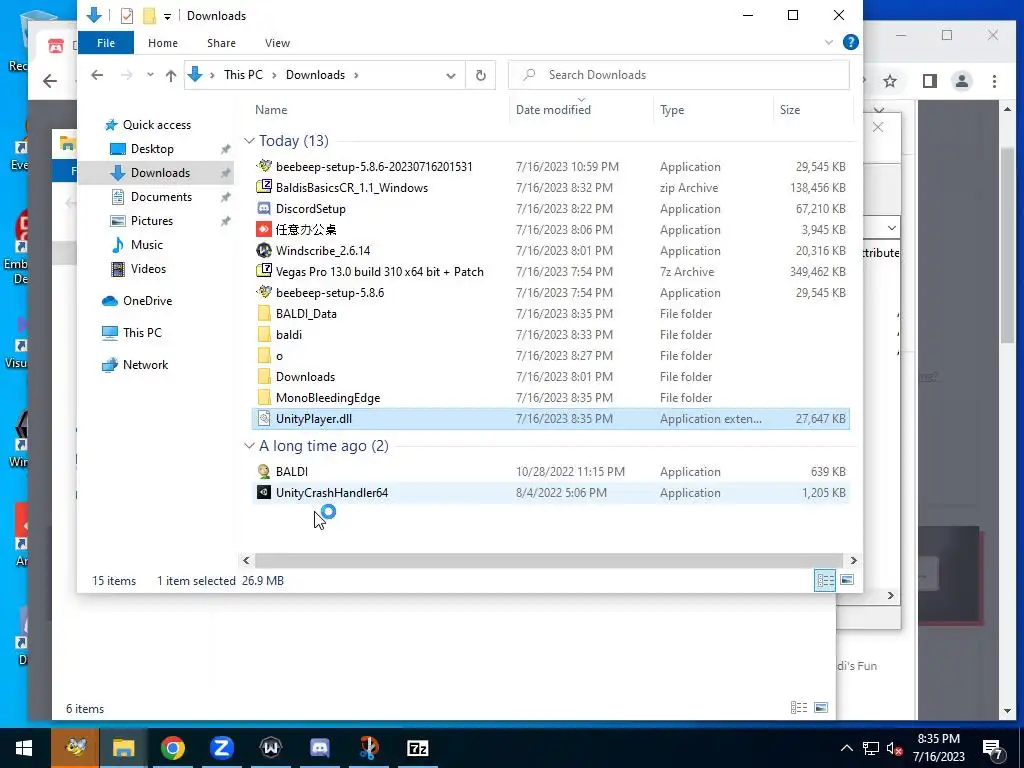
Task: Click in the Search Downloads field
Action: (679, 75)
